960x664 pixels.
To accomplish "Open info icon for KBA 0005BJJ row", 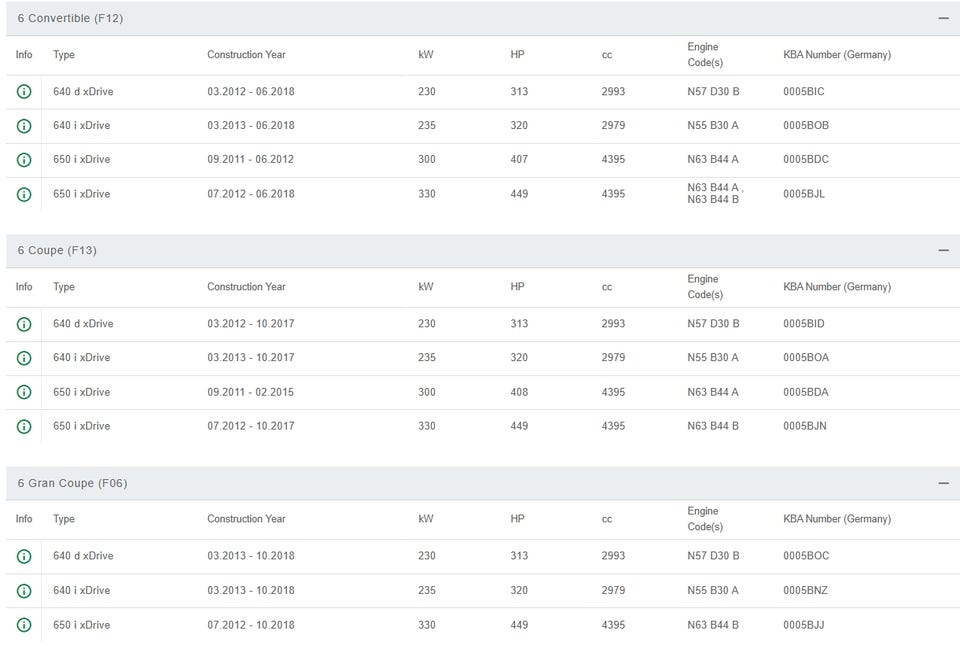I will tap(24, 625).
